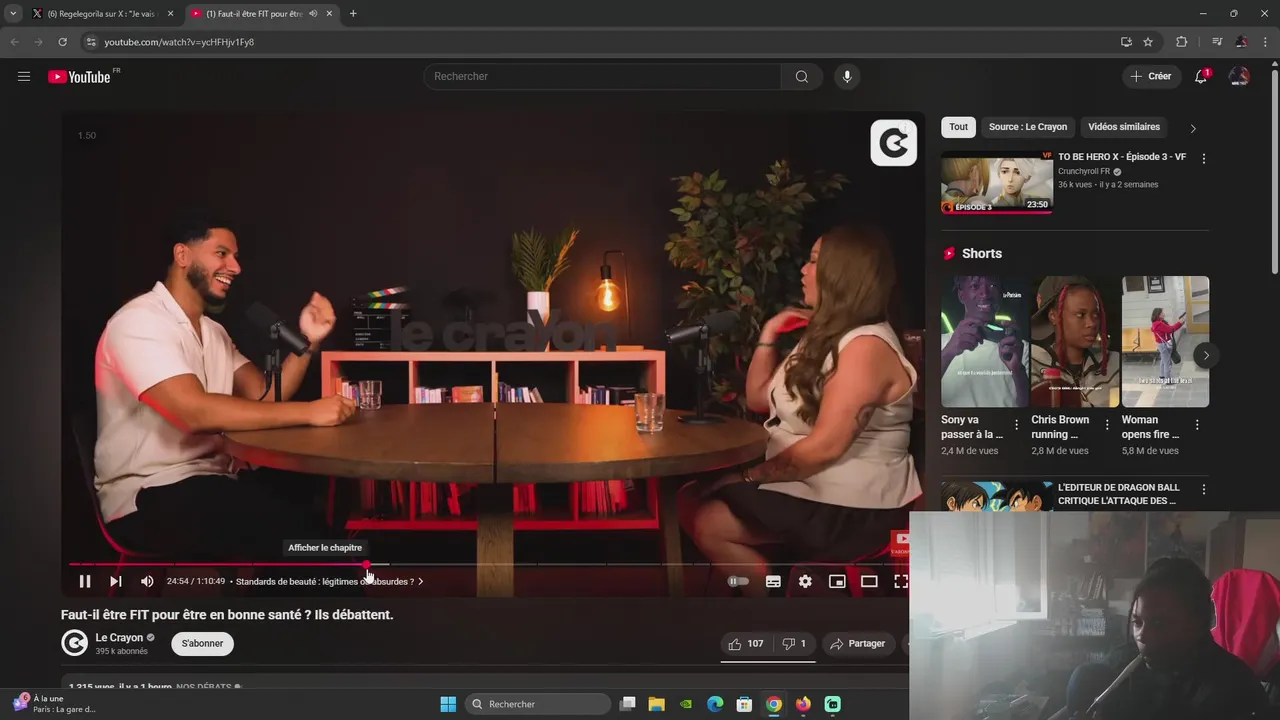Open options for Sony va passer short
The height and width of the screenshot is (720, 1280).
tap(1016, 424)
